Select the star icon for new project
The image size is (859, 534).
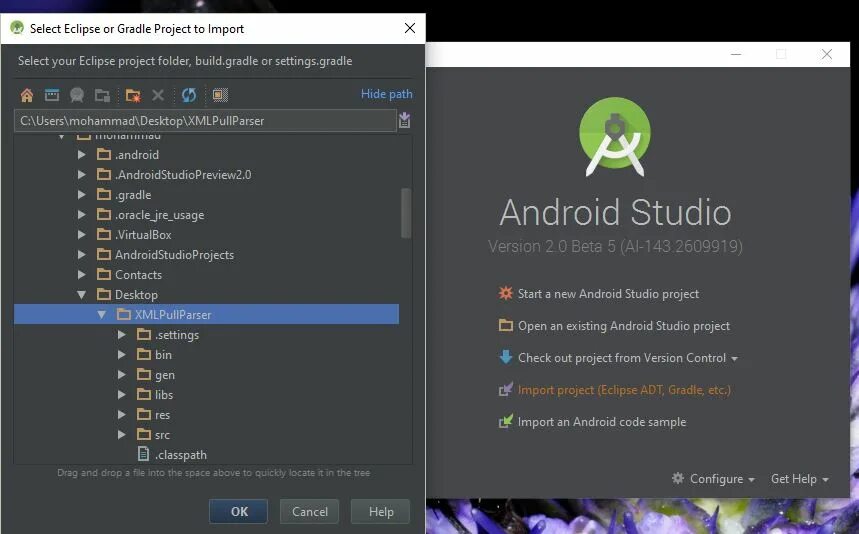[505, 293]
